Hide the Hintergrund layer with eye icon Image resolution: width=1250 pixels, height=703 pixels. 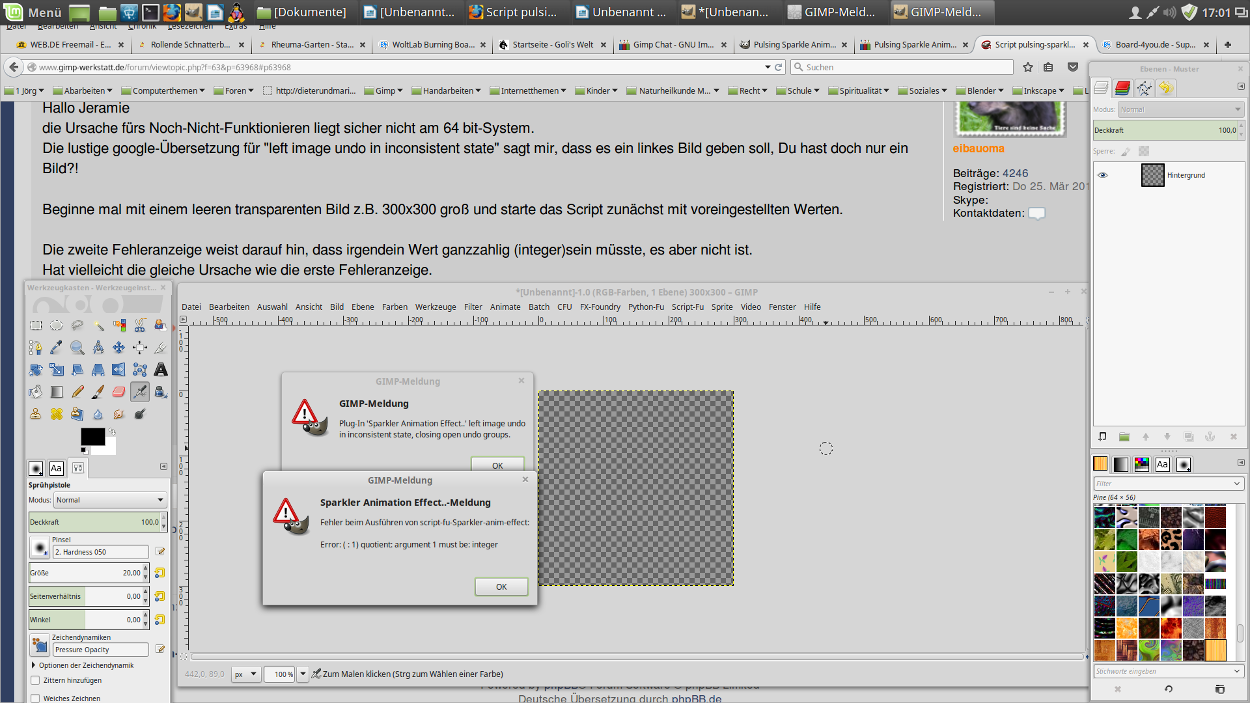(1103, 175)
